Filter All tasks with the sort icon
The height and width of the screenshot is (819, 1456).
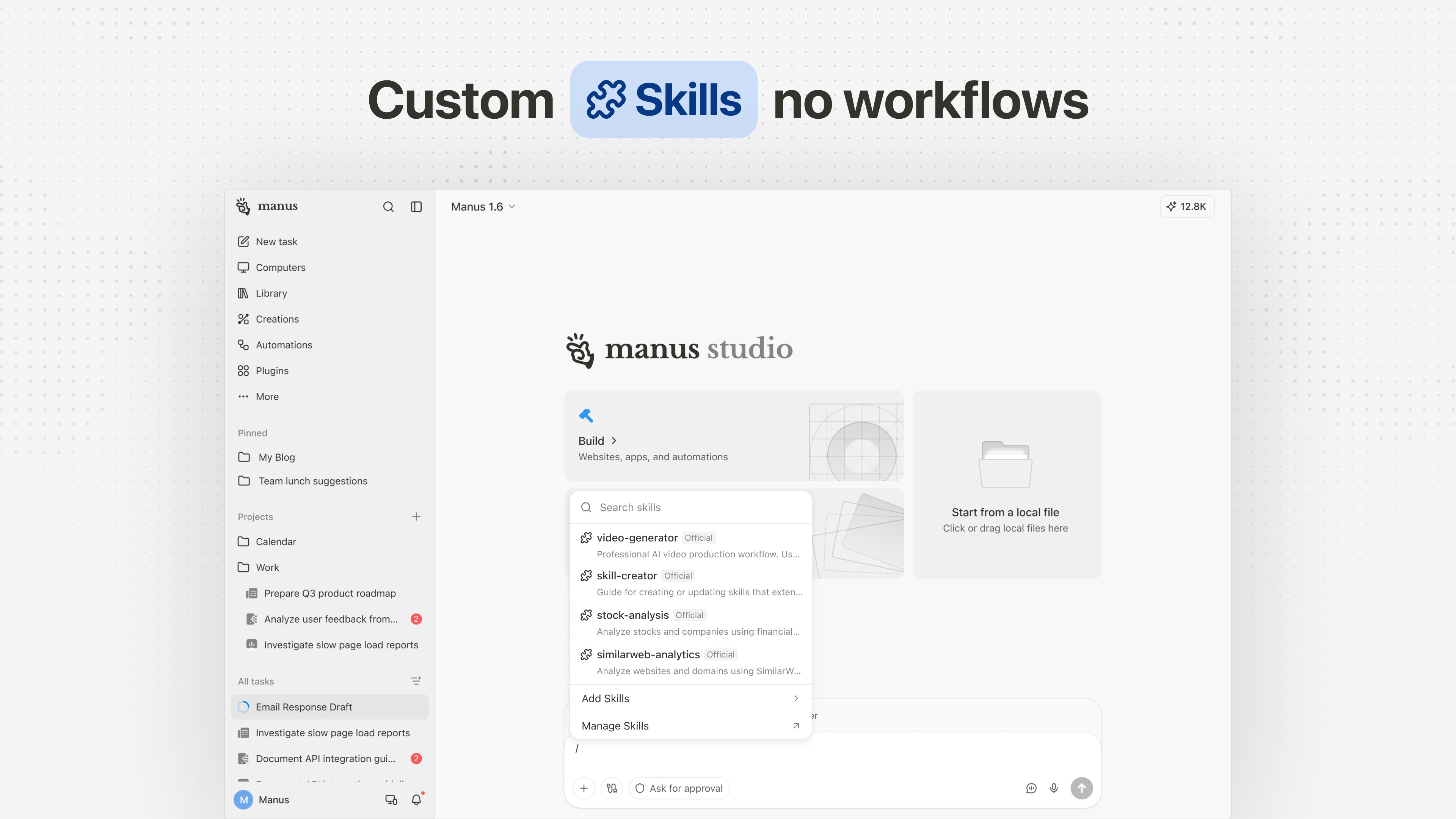(416, 681)
